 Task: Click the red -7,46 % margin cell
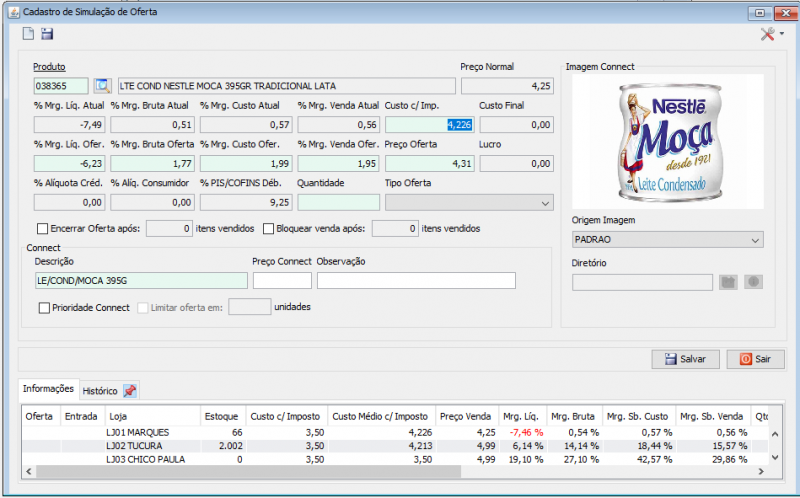tap(522, 433)
